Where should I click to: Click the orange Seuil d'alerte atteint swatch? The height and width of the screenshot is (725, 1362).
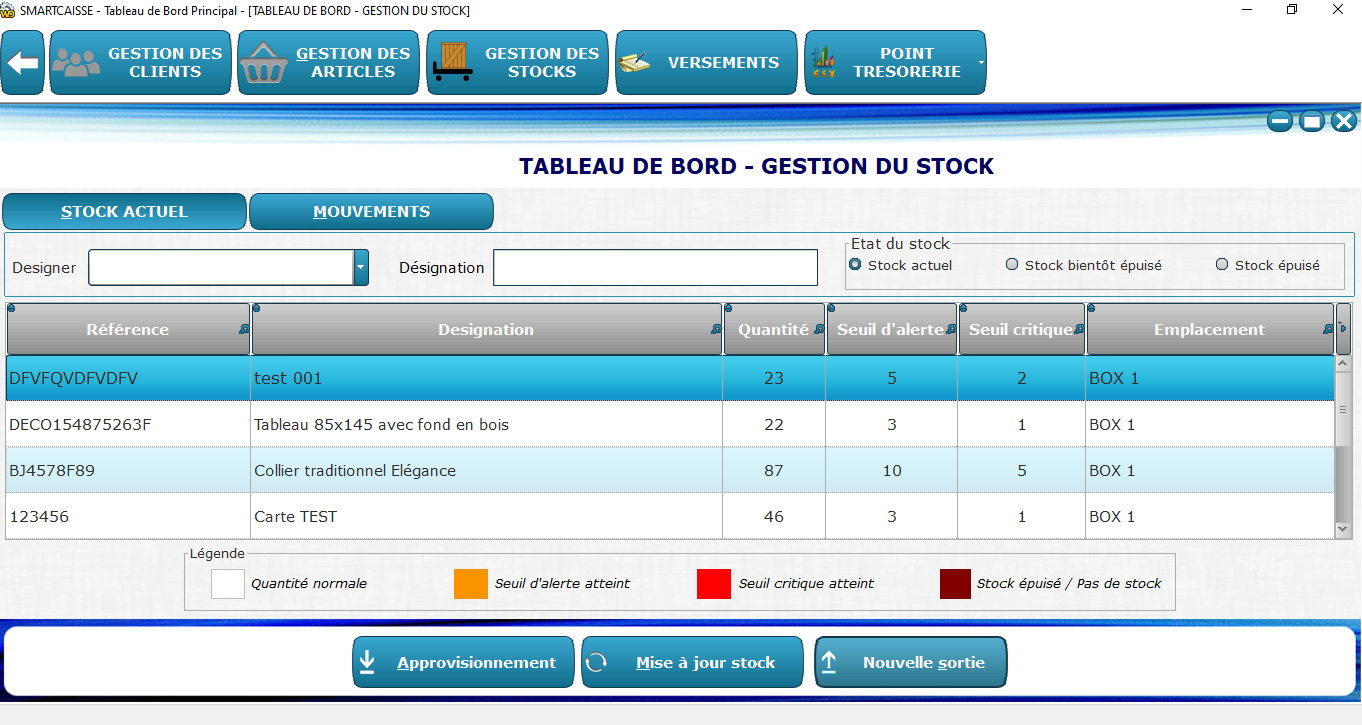pos(470,584)
